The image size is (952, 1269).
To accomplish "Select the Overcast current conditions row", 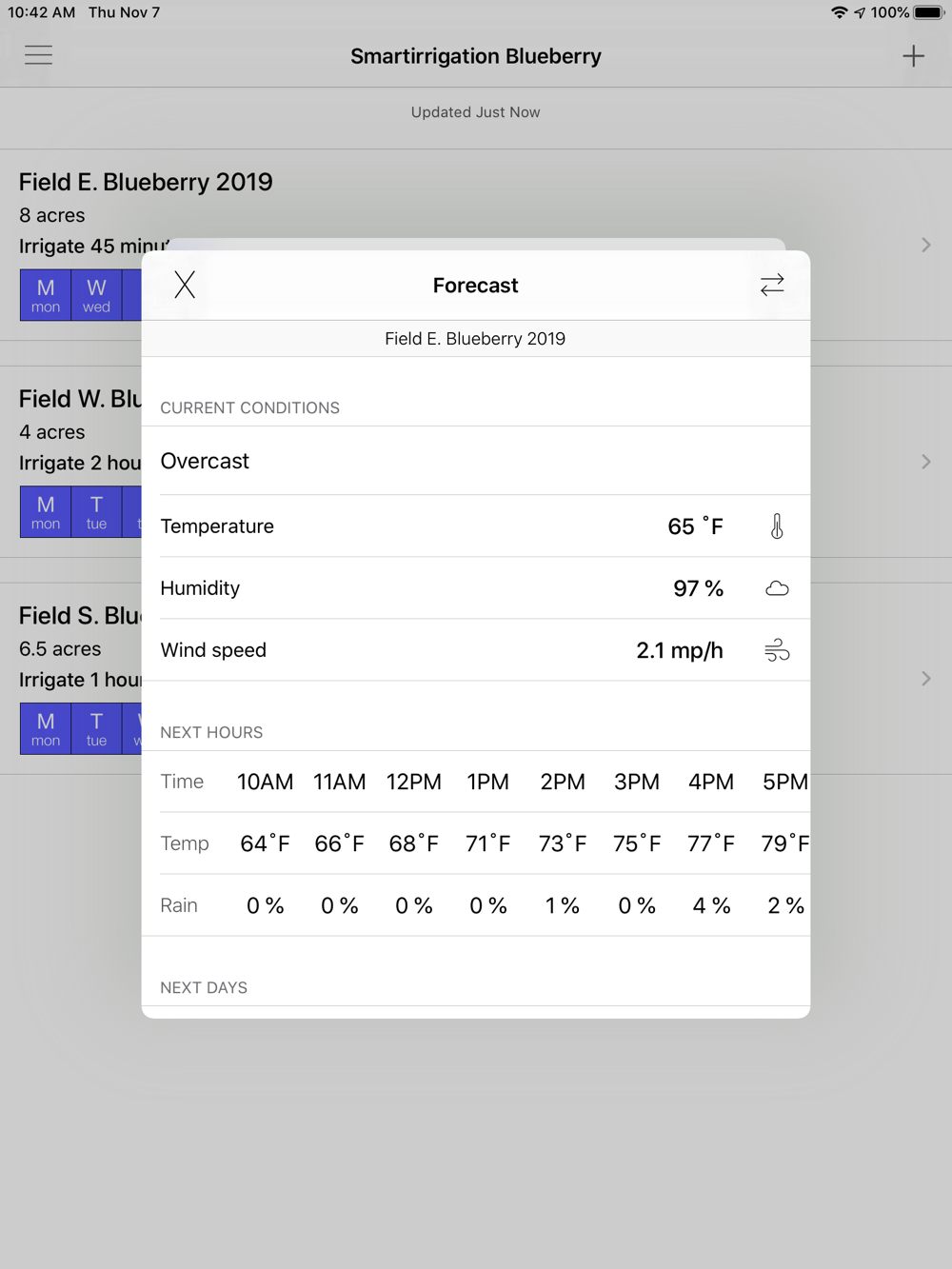I will (x=476, y=461).
